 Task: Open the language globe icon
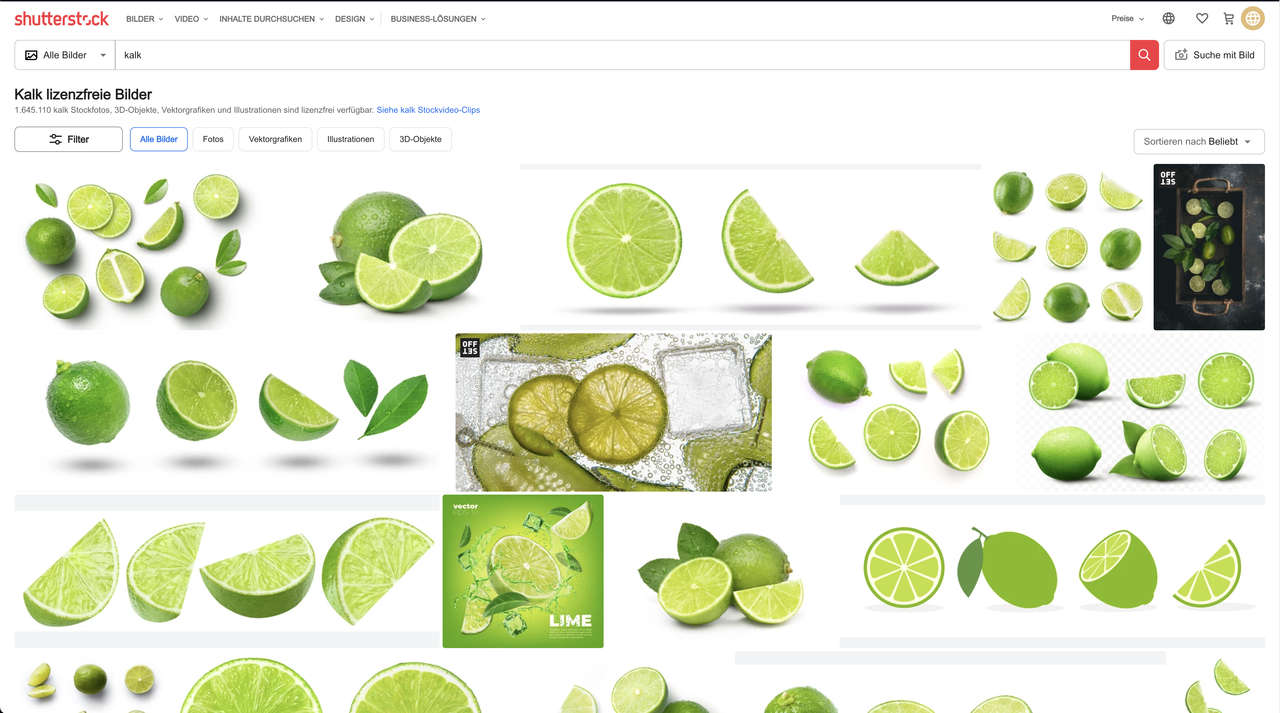click(x=1168, y=18)
